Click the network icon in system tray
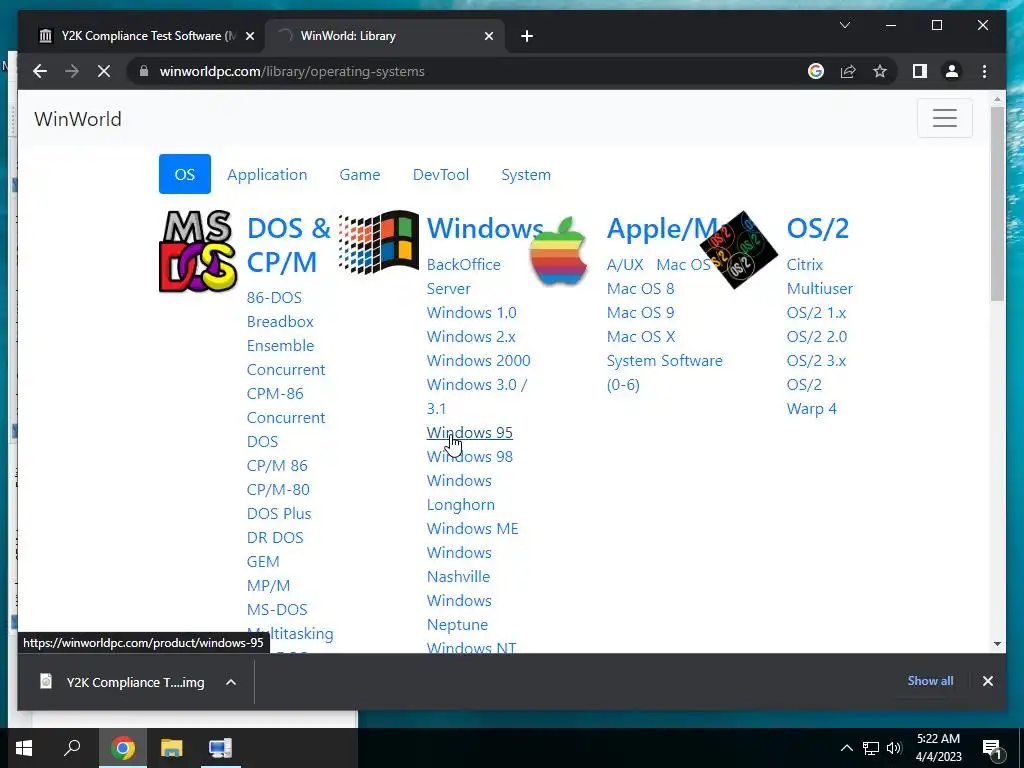 871,748
